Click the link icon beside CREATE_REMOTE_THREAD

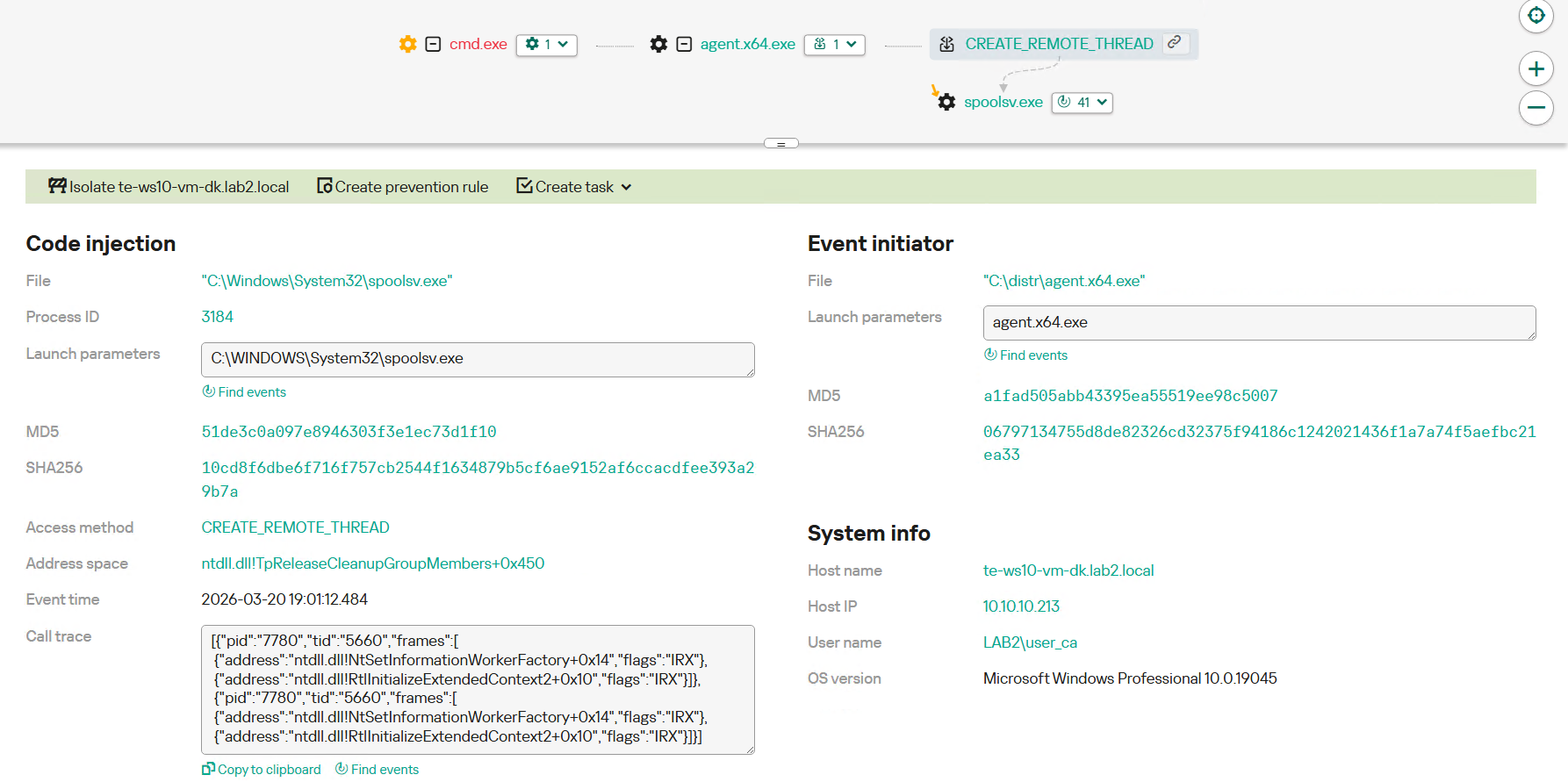[x=1174, y=43]
